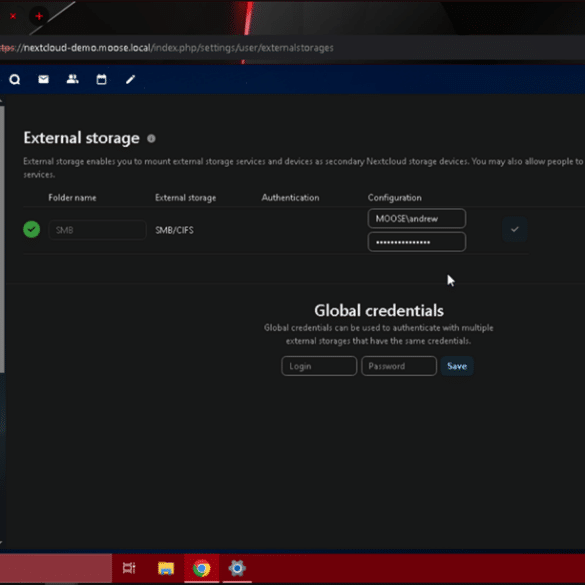
Task: Confirm SMB configuration with checkmark button
Action: point(514,229)
